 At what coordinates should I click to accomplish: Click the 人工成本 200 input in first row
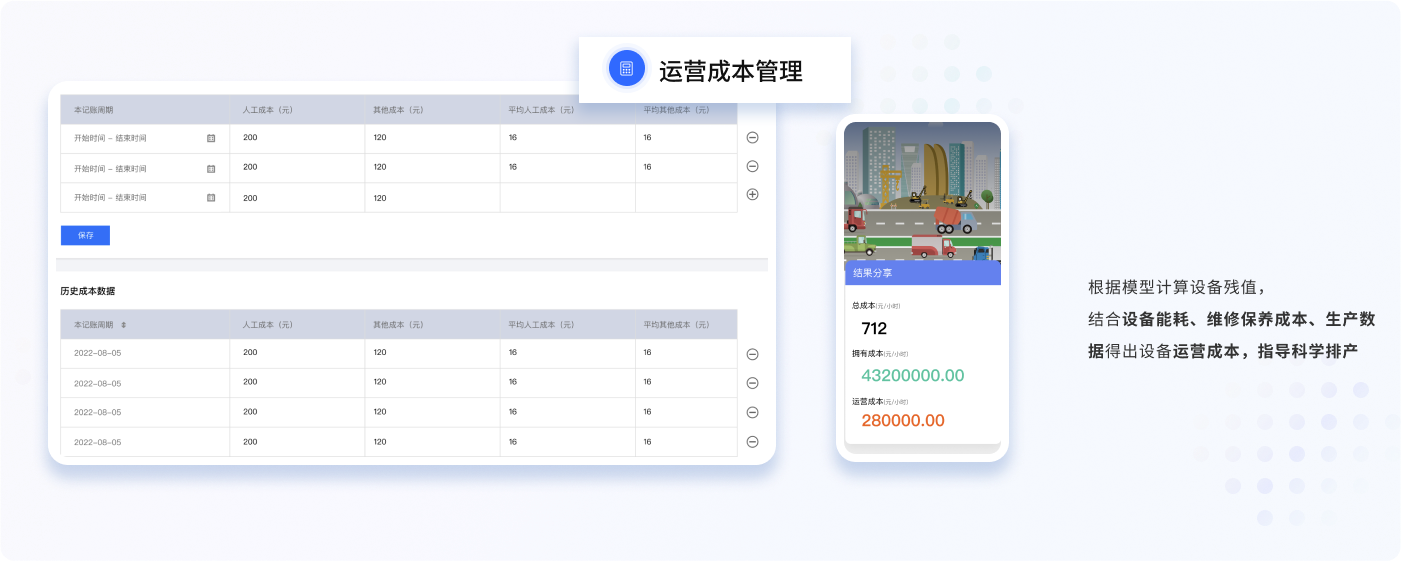(250, 137)
